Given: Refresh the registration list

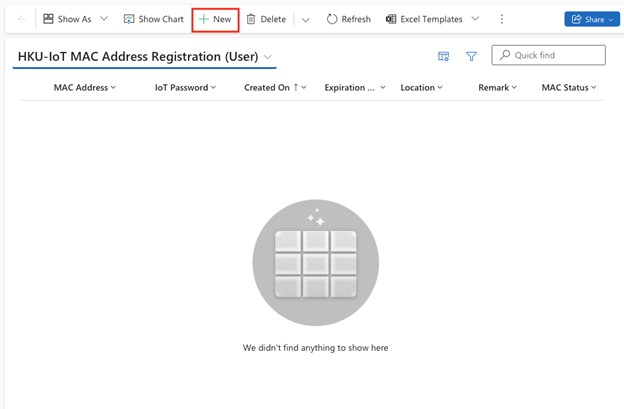Looking at the screenshot, I should [x=349, y=19].
